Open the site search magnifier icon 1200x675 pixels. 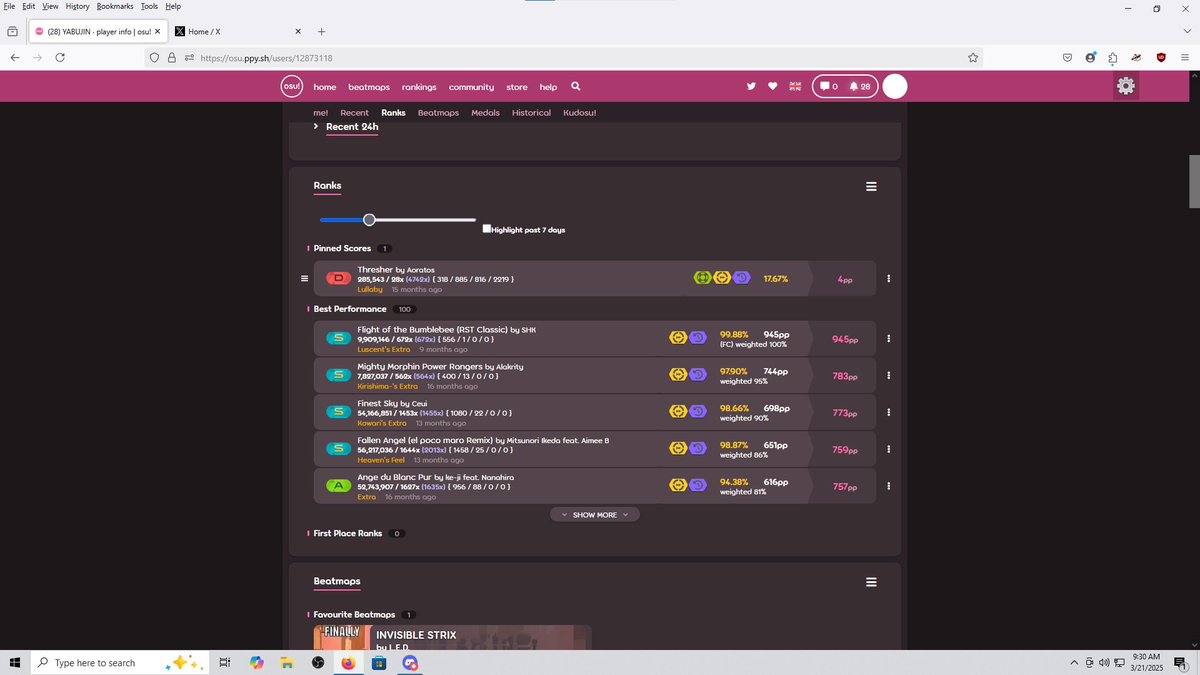[575, 86]
